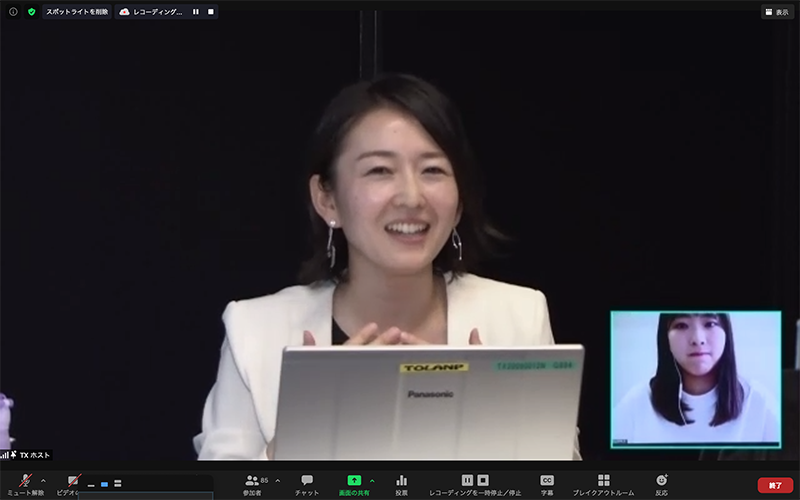The height and width of the screenshot is (500, 800).
Task: Open the Chat (チャット) panel
Action: [x=307, y=485]
